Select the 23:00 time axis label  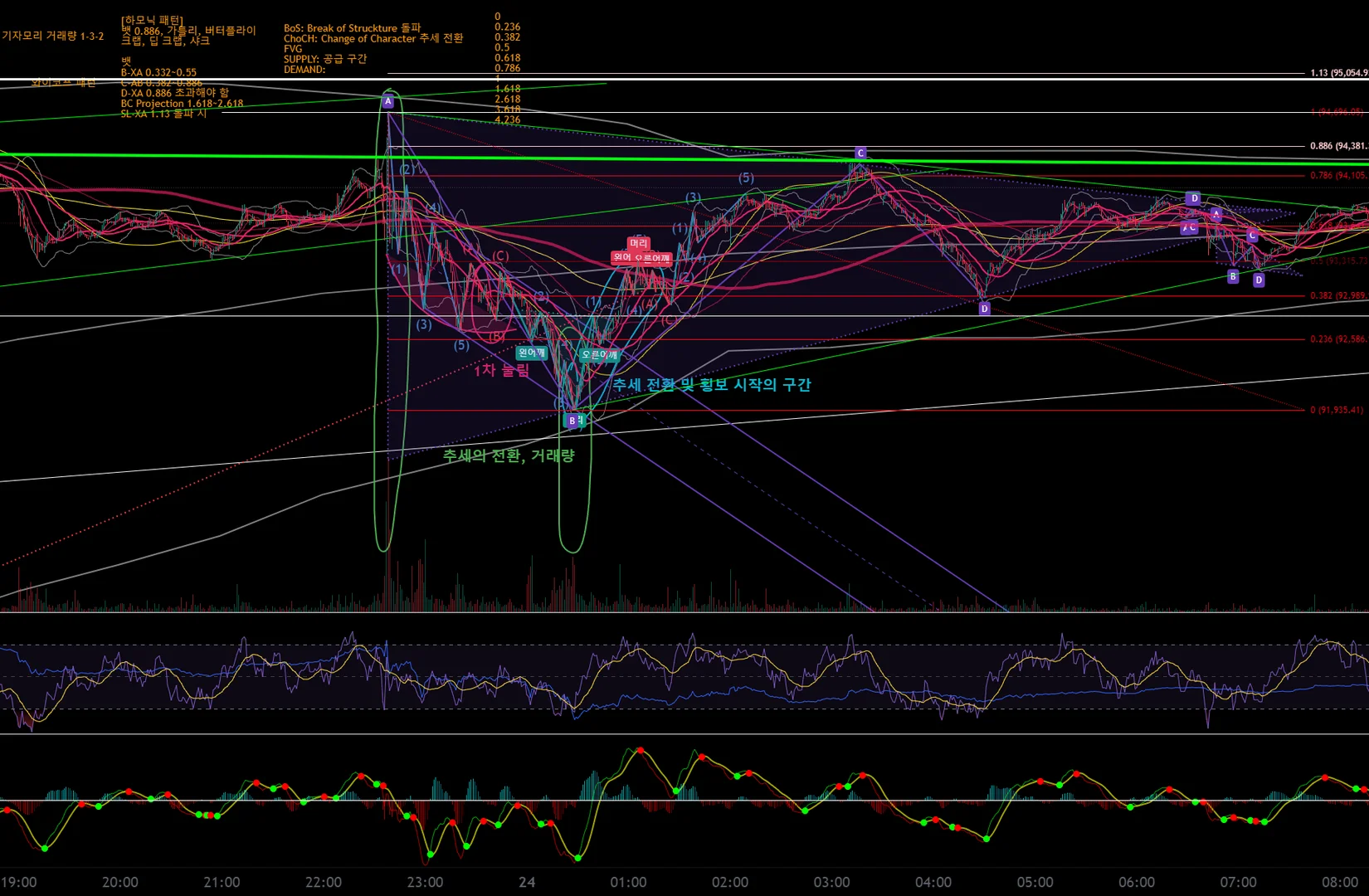coord(425,882)
